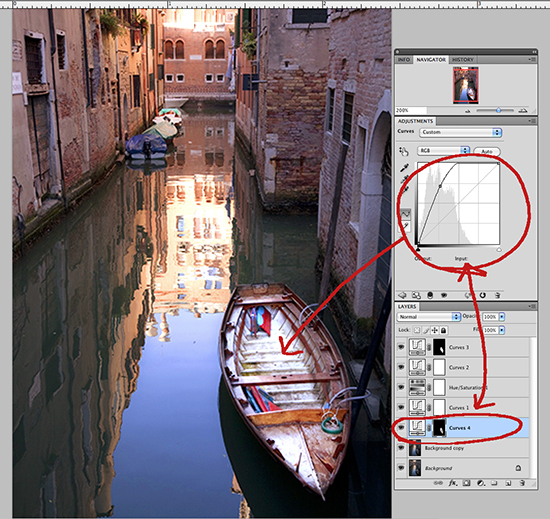Open the Adjustments panel flyout menu
Viewport: 550px width, 519px height.
tap(532, 121)
